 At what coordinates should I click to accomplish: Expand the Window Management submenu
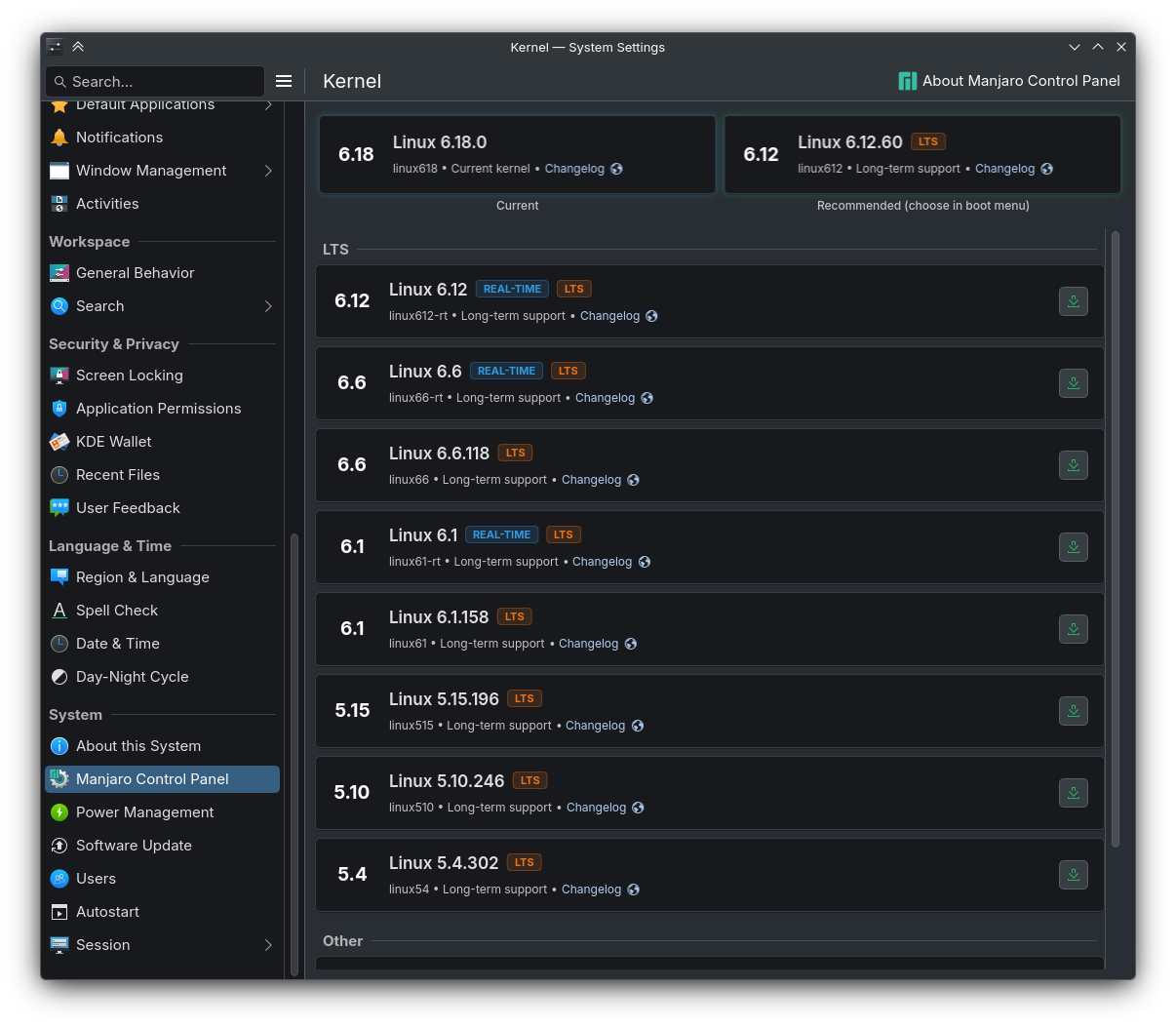pos(268,171)
